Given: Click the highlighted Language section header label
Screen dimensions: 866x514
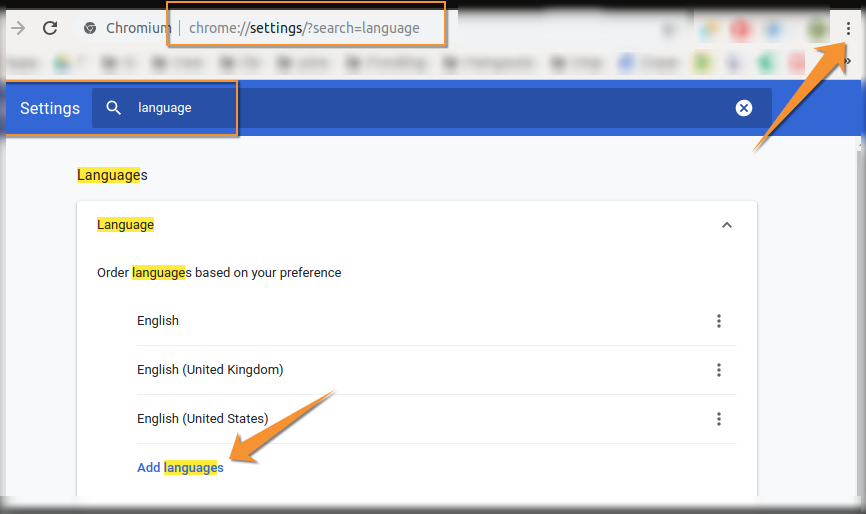Looking at the screenshot, I should coord(125,225).
